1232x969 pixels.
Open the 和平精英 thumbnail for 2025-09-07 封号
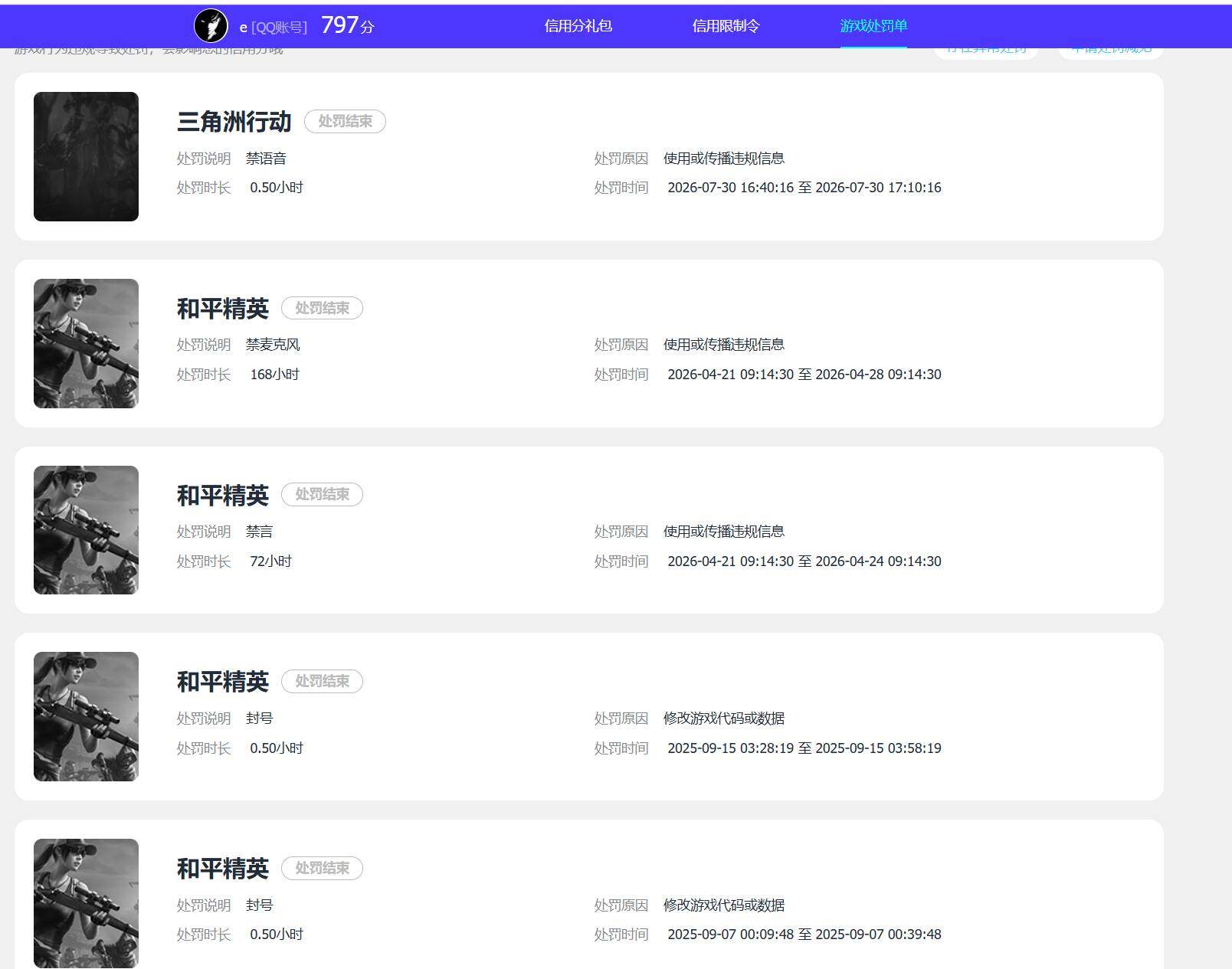tap(86, 903)
